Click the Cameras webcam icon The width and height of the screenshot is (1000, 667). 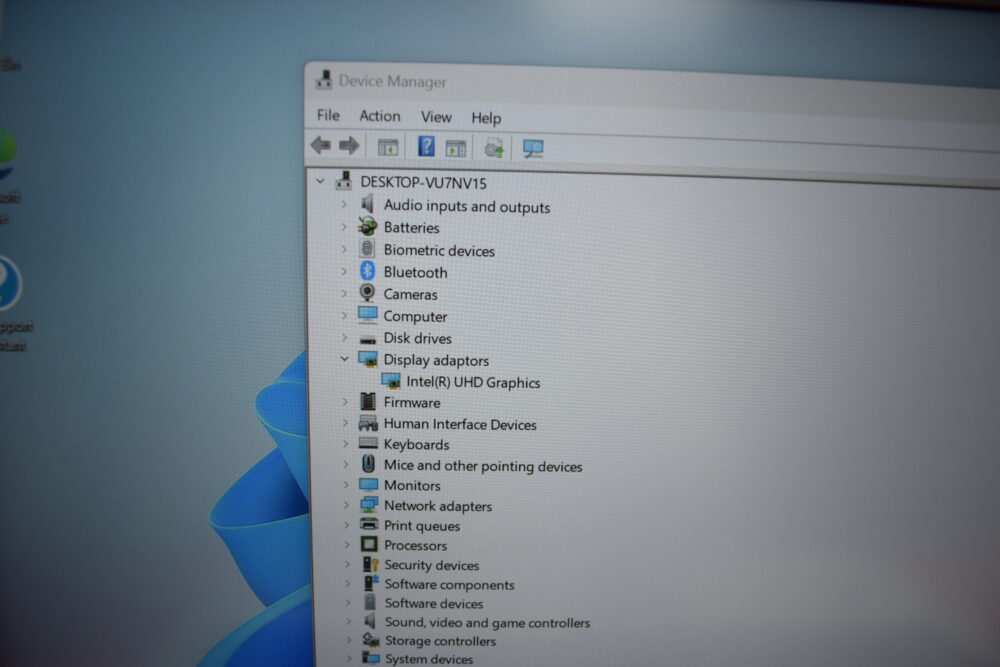pyautogui.click(x=367, y=293)
